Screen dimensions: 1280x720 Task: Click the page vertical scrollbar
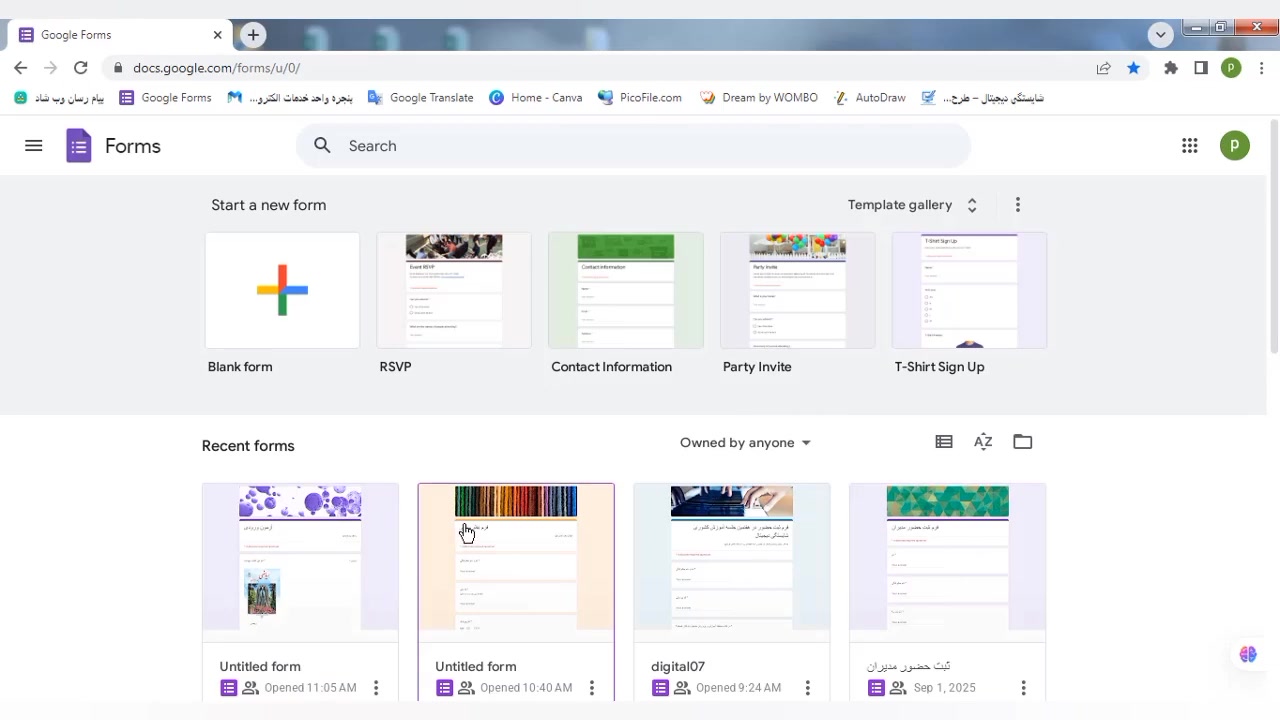[x=1273, y=235]
